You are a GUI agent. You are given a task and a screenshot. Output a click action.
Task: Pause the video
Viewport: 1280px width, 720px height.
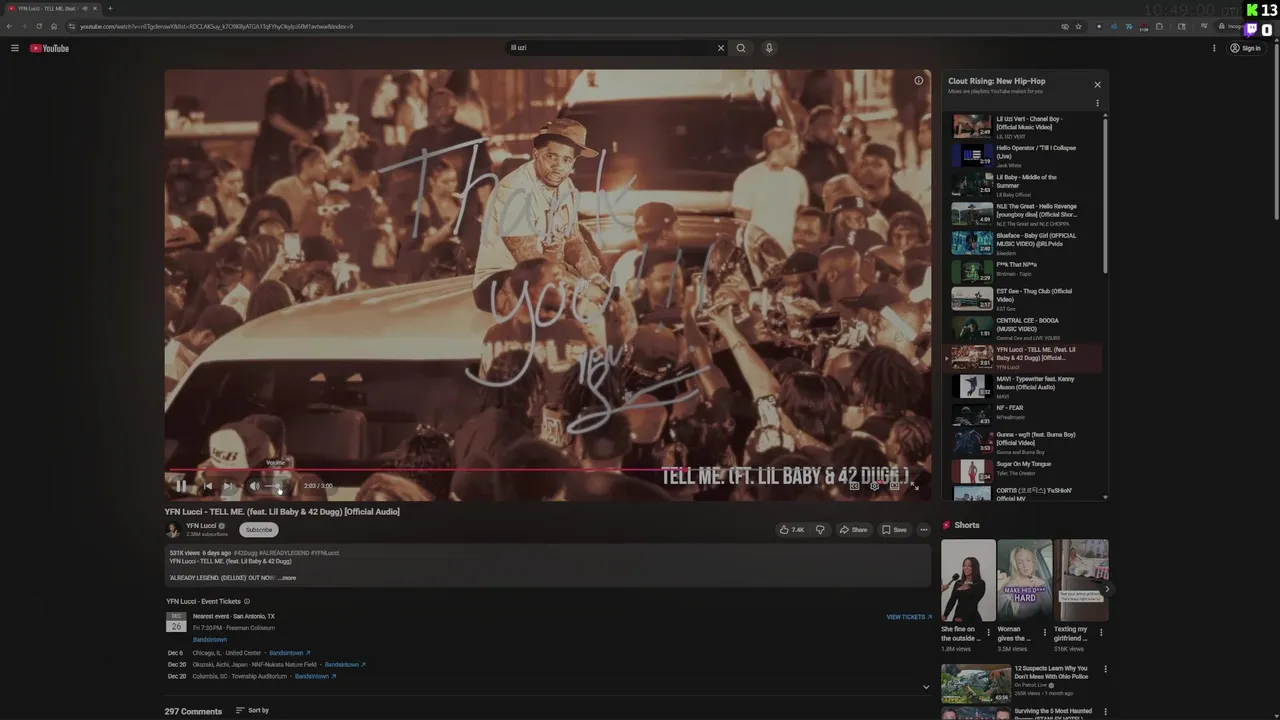coord(181,486)
